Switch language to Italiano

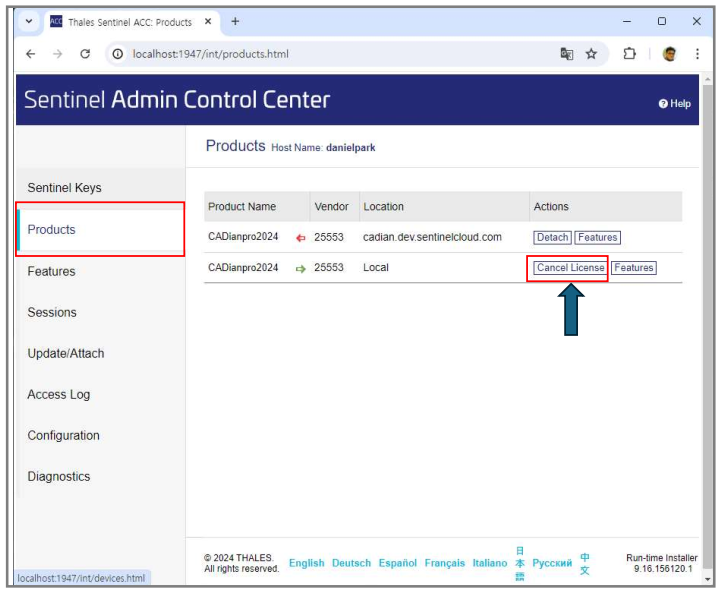[490, 563]
